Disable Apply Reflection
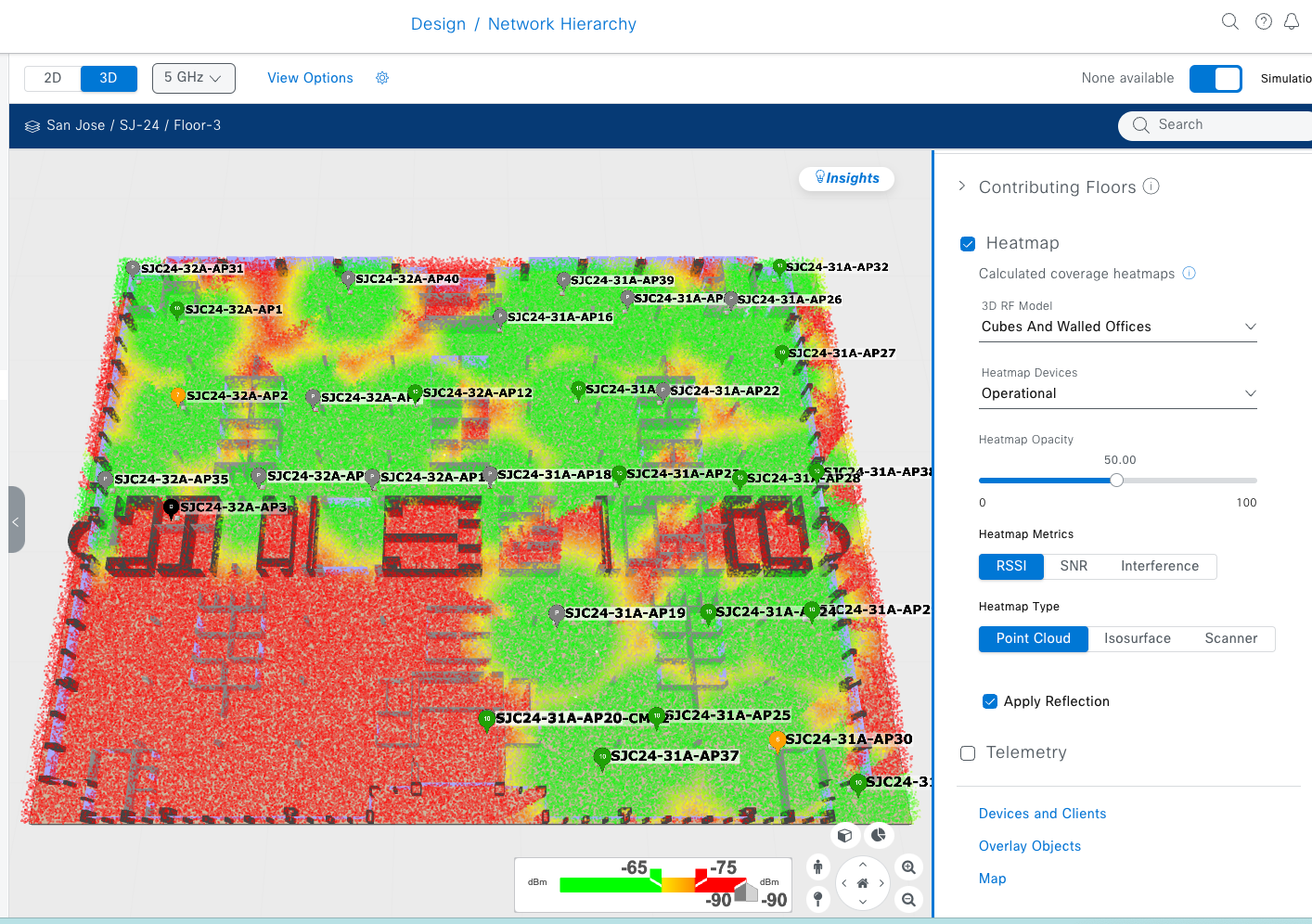Viewport: 1312px width, 924px height. (990, 701)
